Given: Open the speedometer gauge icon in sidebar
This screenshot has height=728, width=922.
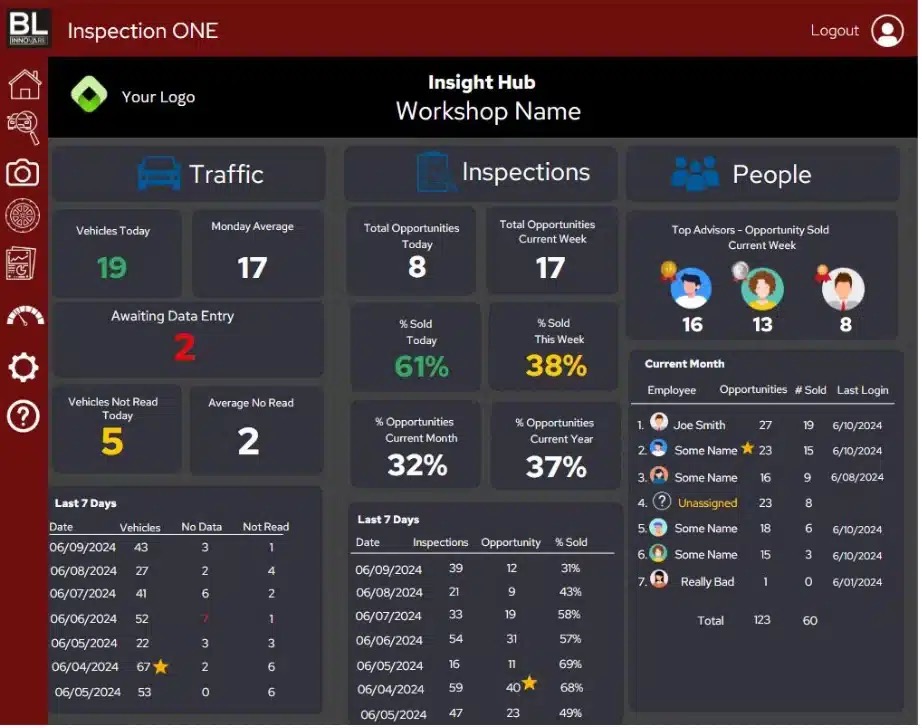Looking at the screenshot, I should (24, 317).
